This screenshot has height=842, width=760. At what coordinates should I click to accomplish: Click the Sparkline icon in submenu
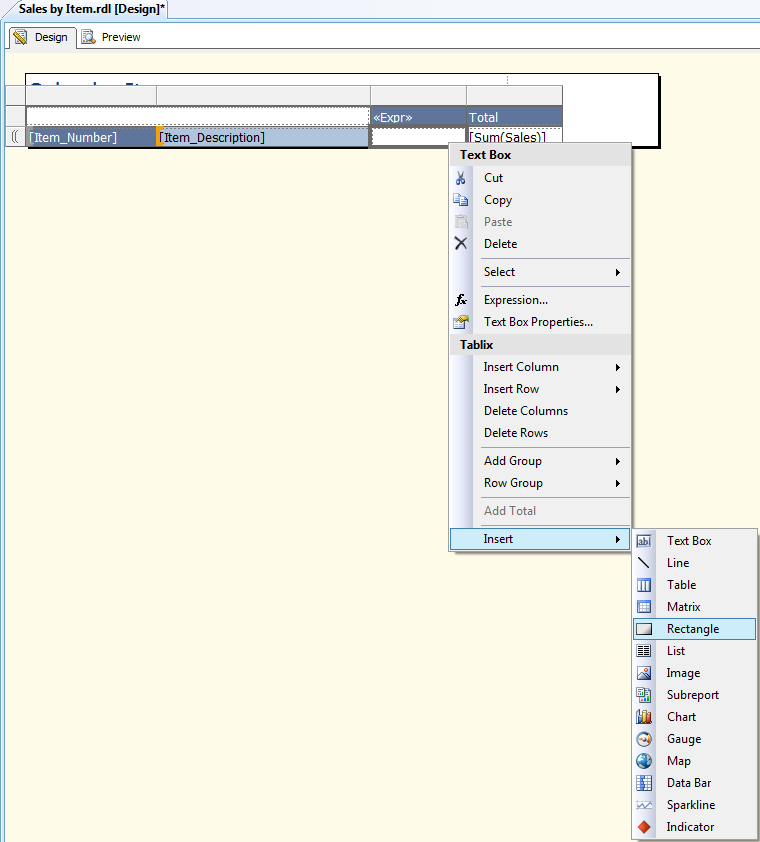click(x=645, y=805)
